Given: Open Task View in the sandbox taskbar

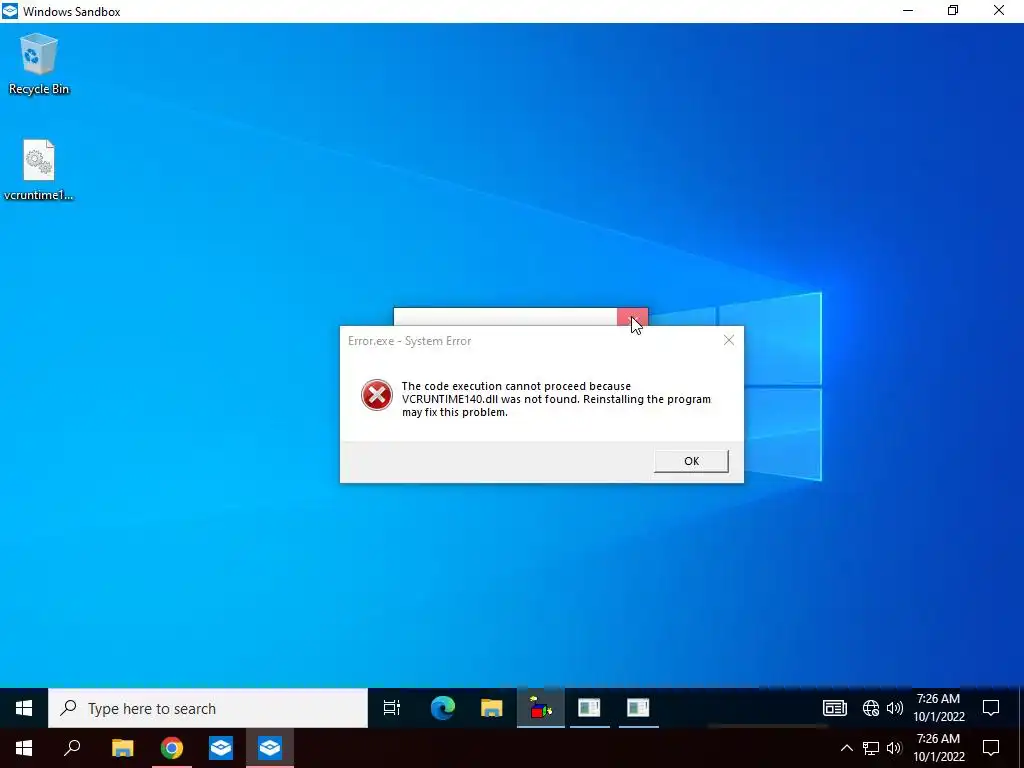Looking at the screenshot, I should coord(392,708).
